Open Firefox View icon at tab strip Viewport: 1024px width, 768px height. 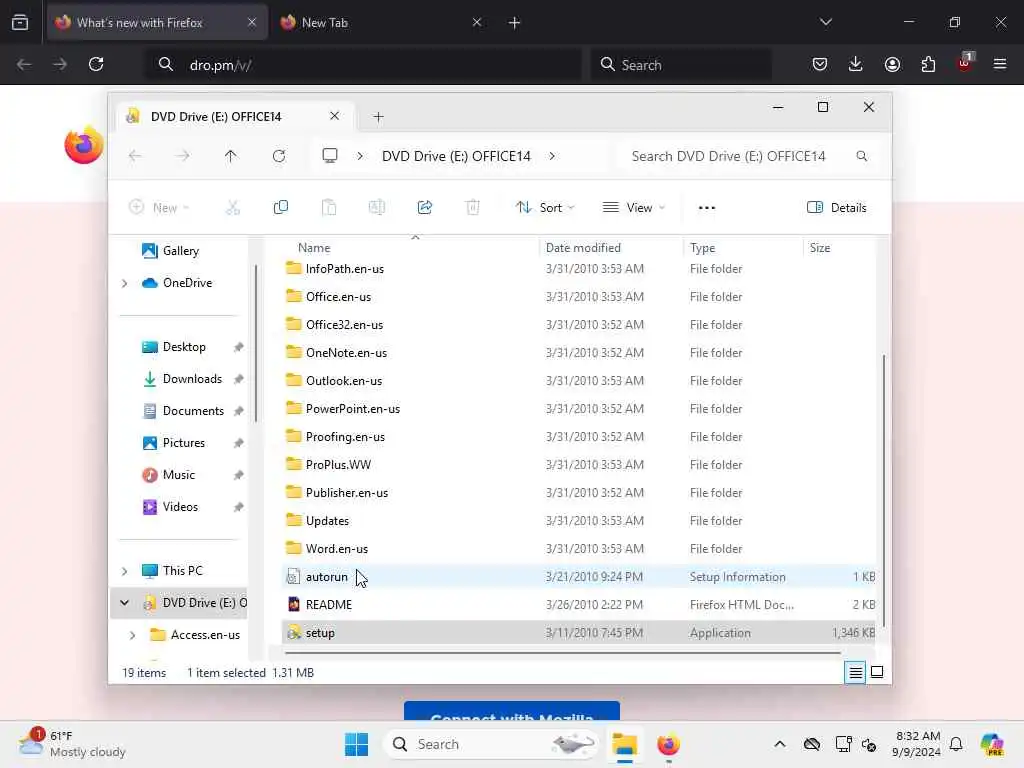[20, 22]
